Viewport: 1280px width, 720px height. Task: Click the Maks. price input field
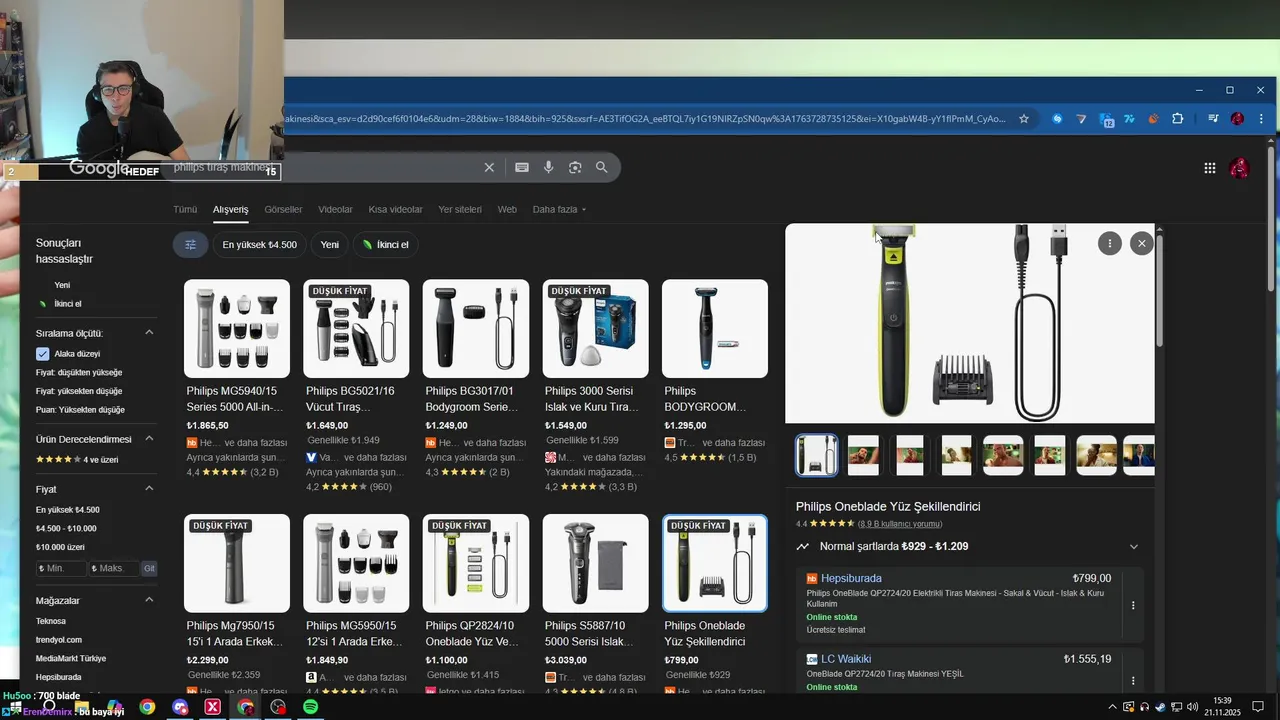(113, 568)
